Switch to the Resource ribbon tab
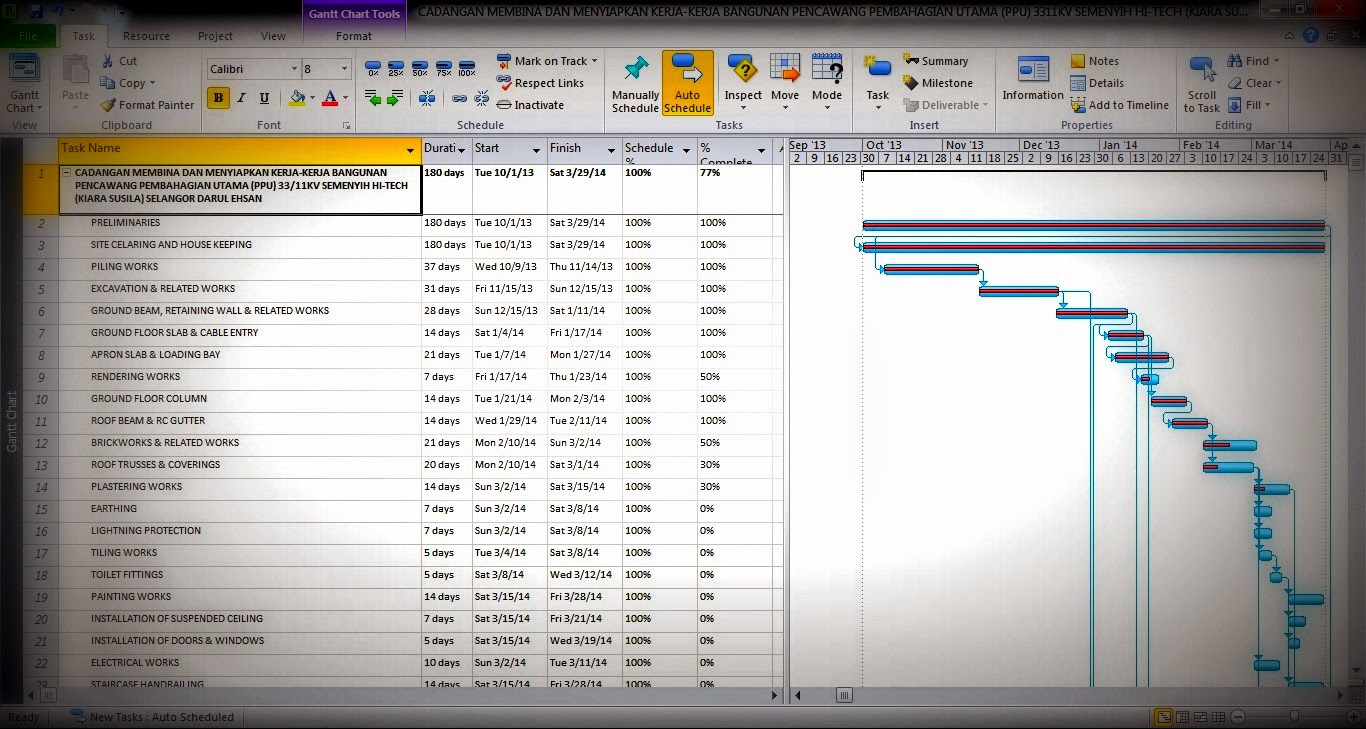This screenshot has width=1366, height=729. click(x=146, y=35)
